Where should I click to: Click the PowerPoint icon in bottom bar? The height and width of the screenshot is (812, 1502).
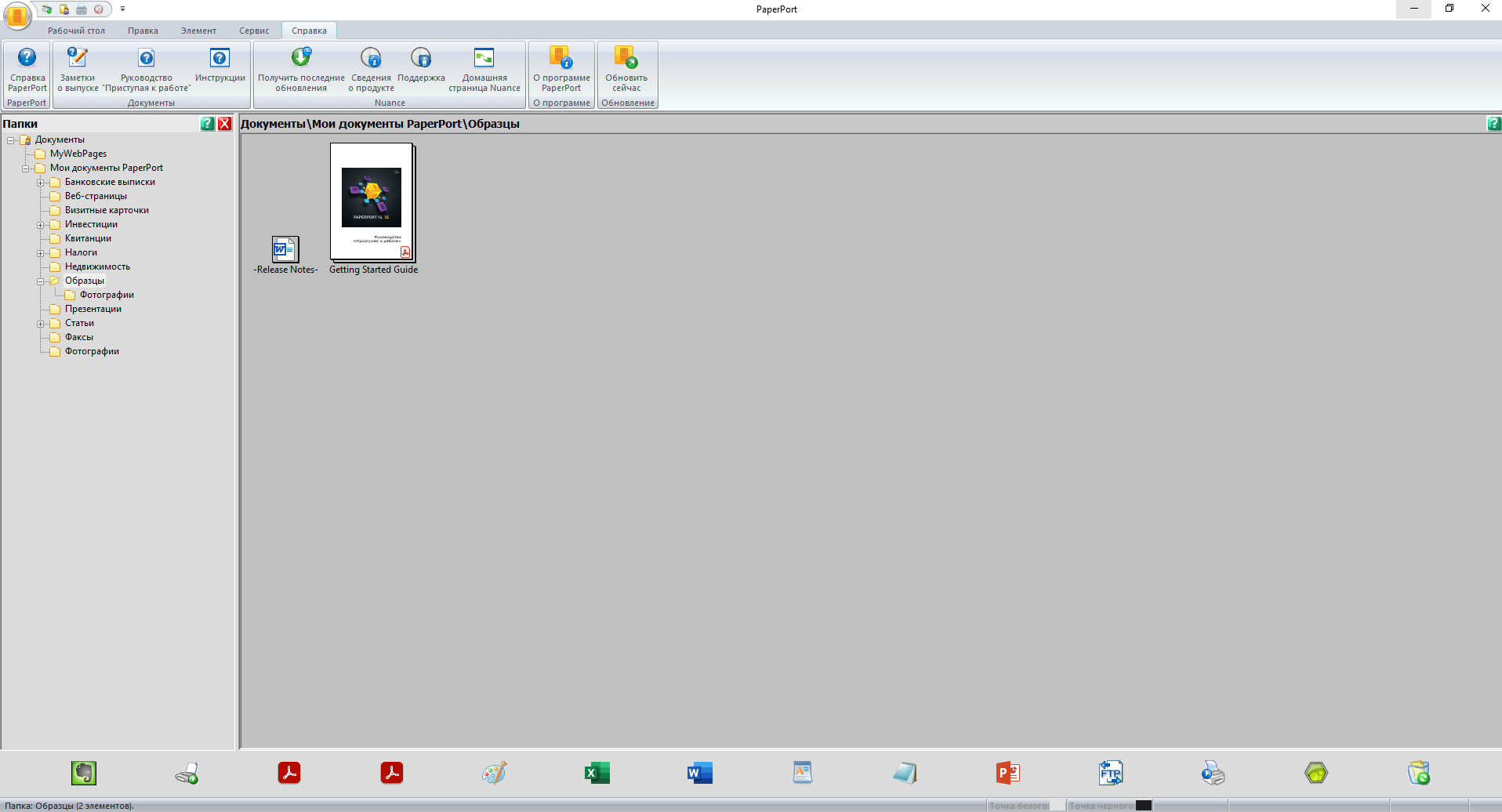tap(1008, 774)
